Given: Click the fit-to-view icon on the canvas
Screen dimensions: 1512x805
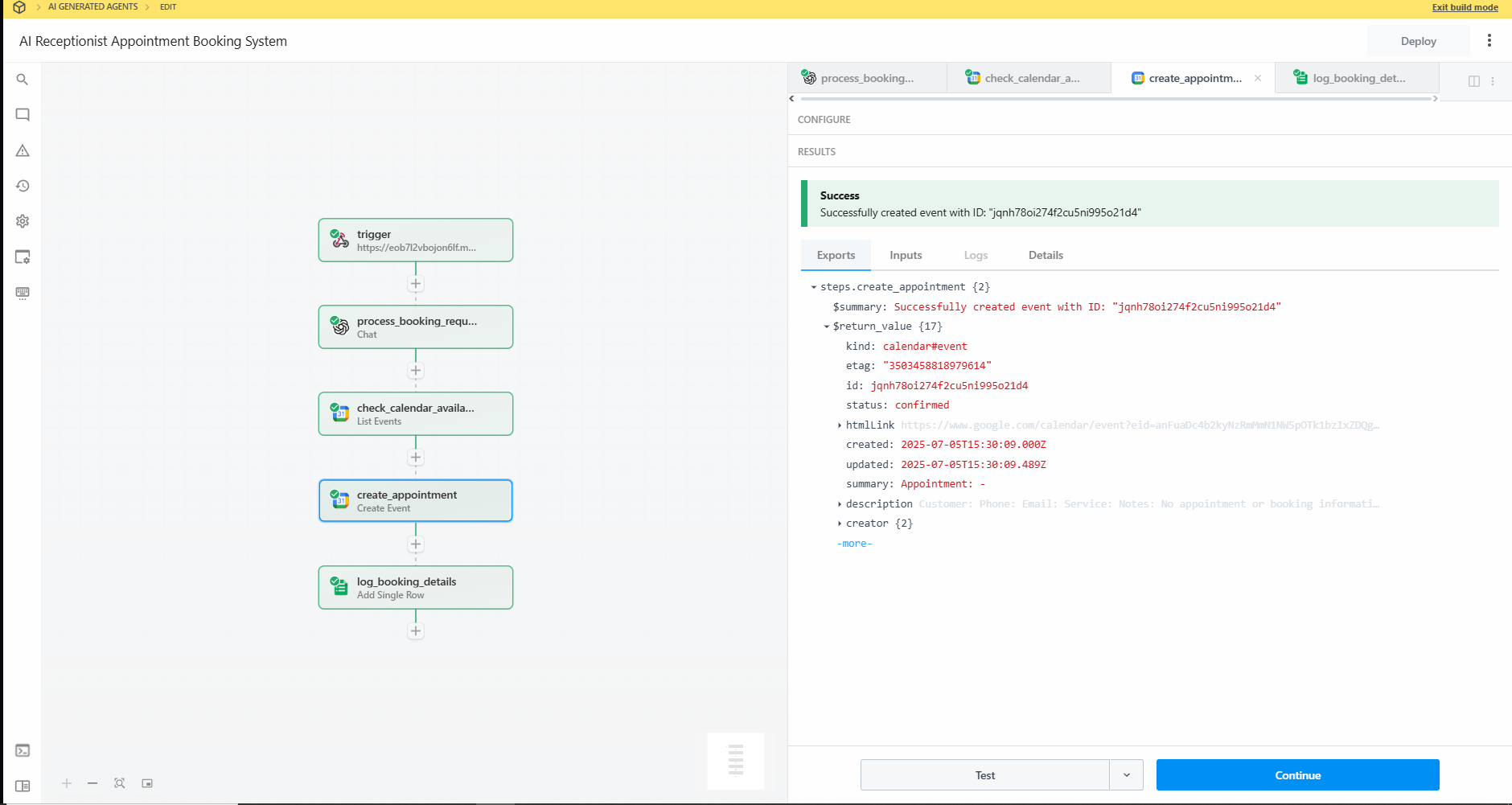Looking at the screenshot, I should click(x=120, y=783).
